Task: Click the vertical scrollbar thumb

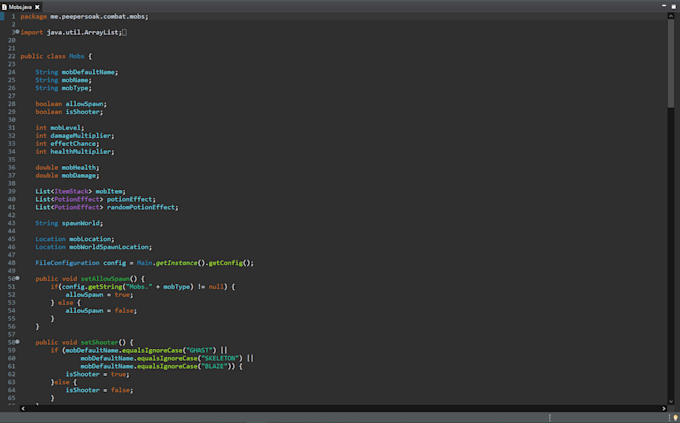Action: (671, 63)
